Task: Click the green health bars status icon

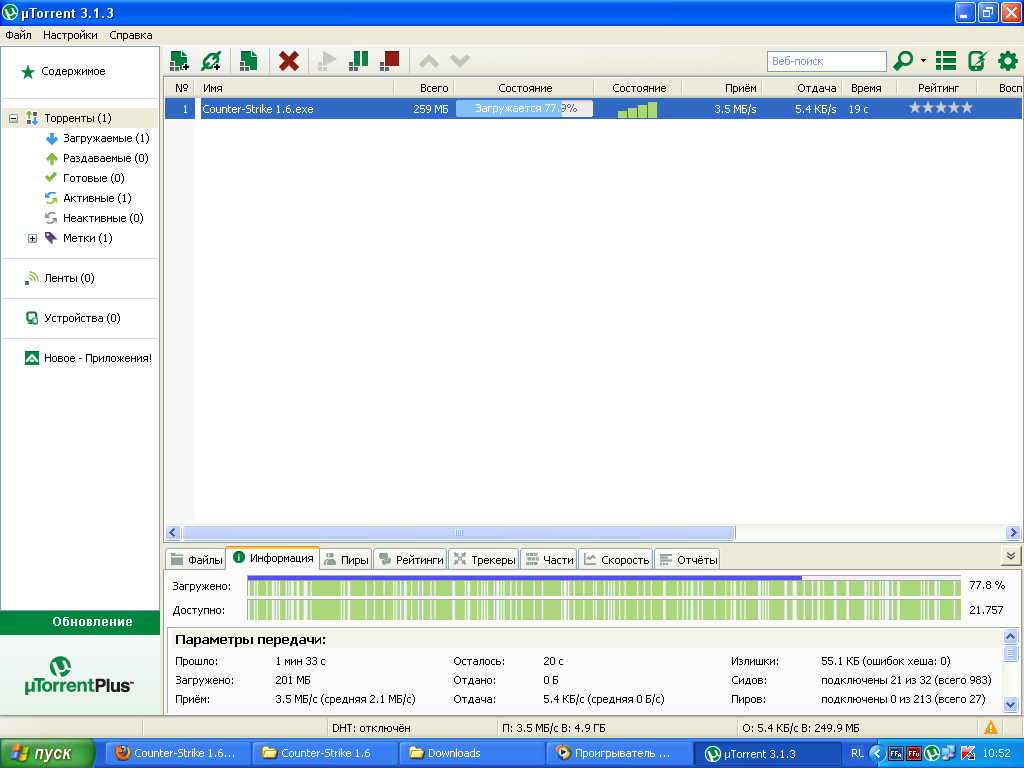Action: pyautogui.click(x=637, y=110)
